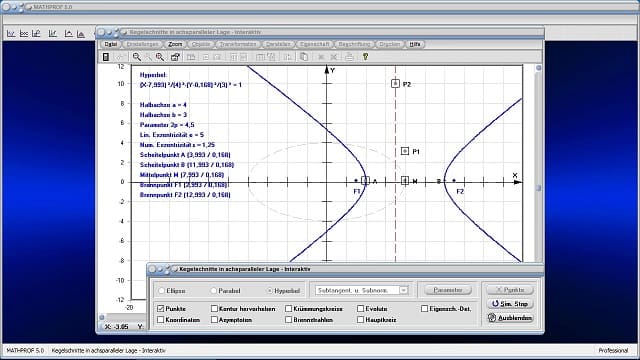Click the square marker at center M

pyautogui.click(x=404, y=181)
